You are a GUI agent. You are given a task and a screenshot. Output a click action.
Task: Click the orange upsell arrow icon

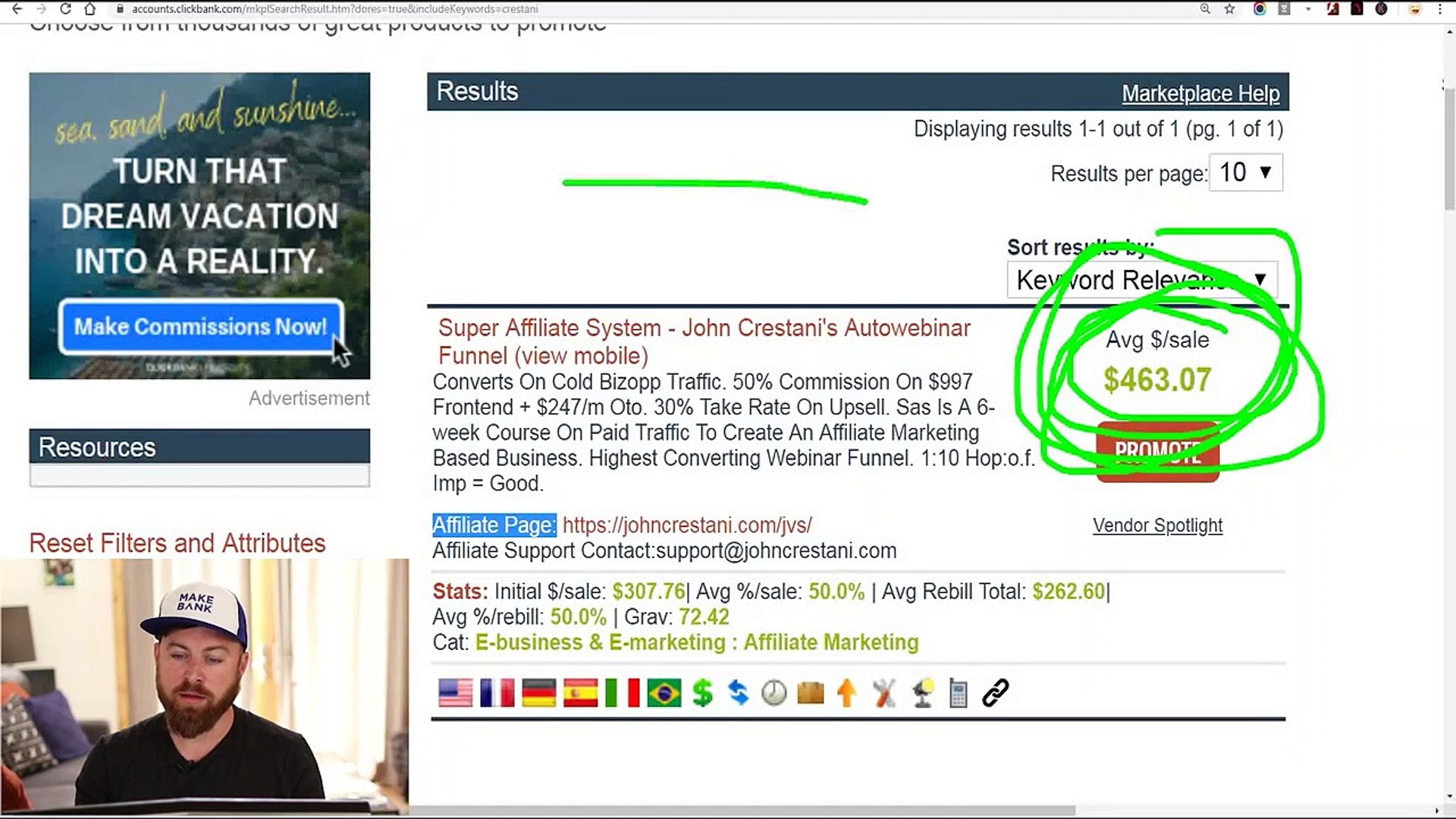point(846,692)
